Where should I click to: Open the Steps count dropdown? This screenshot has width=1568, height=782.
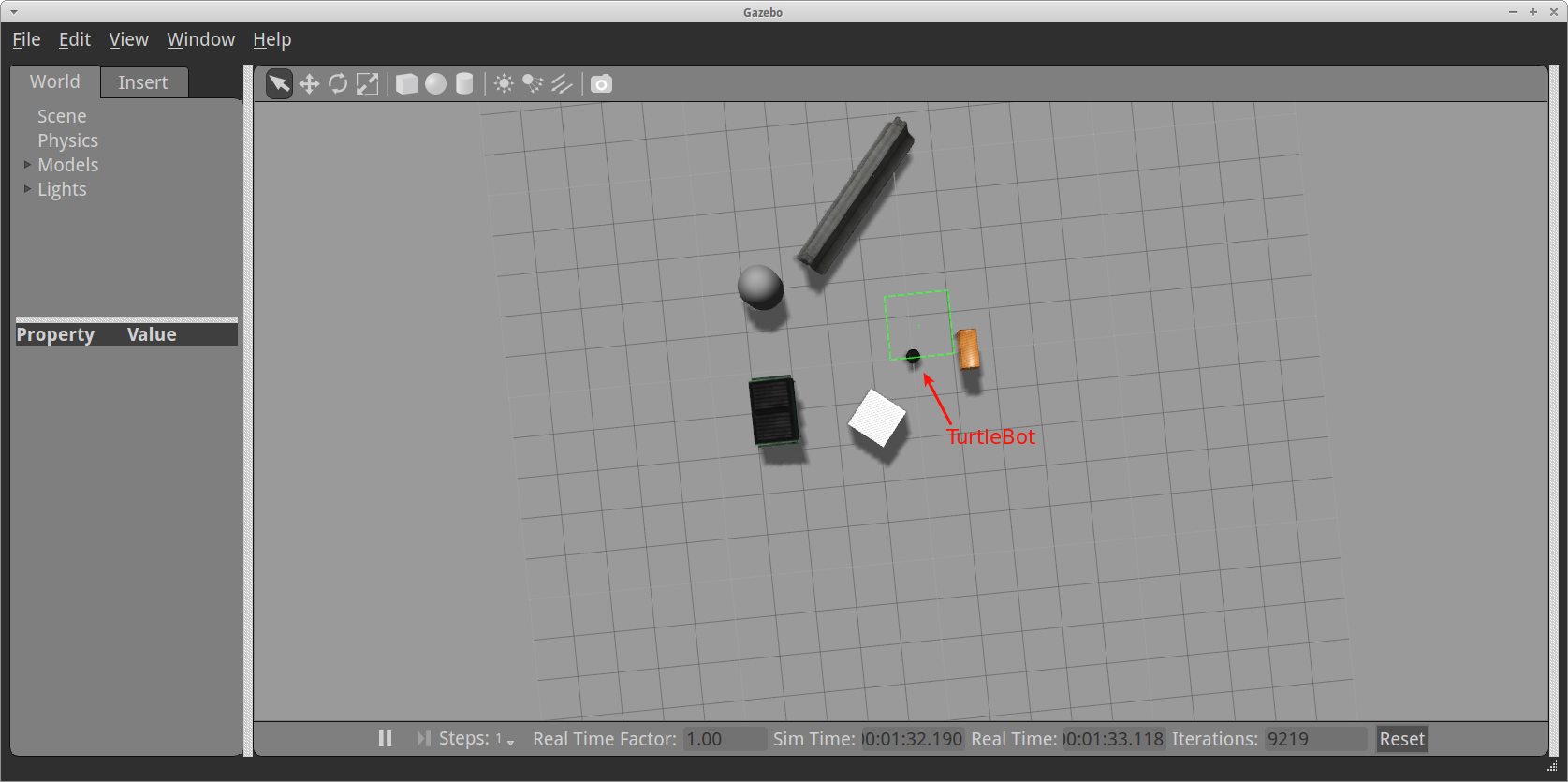click(x=510, y=741)
